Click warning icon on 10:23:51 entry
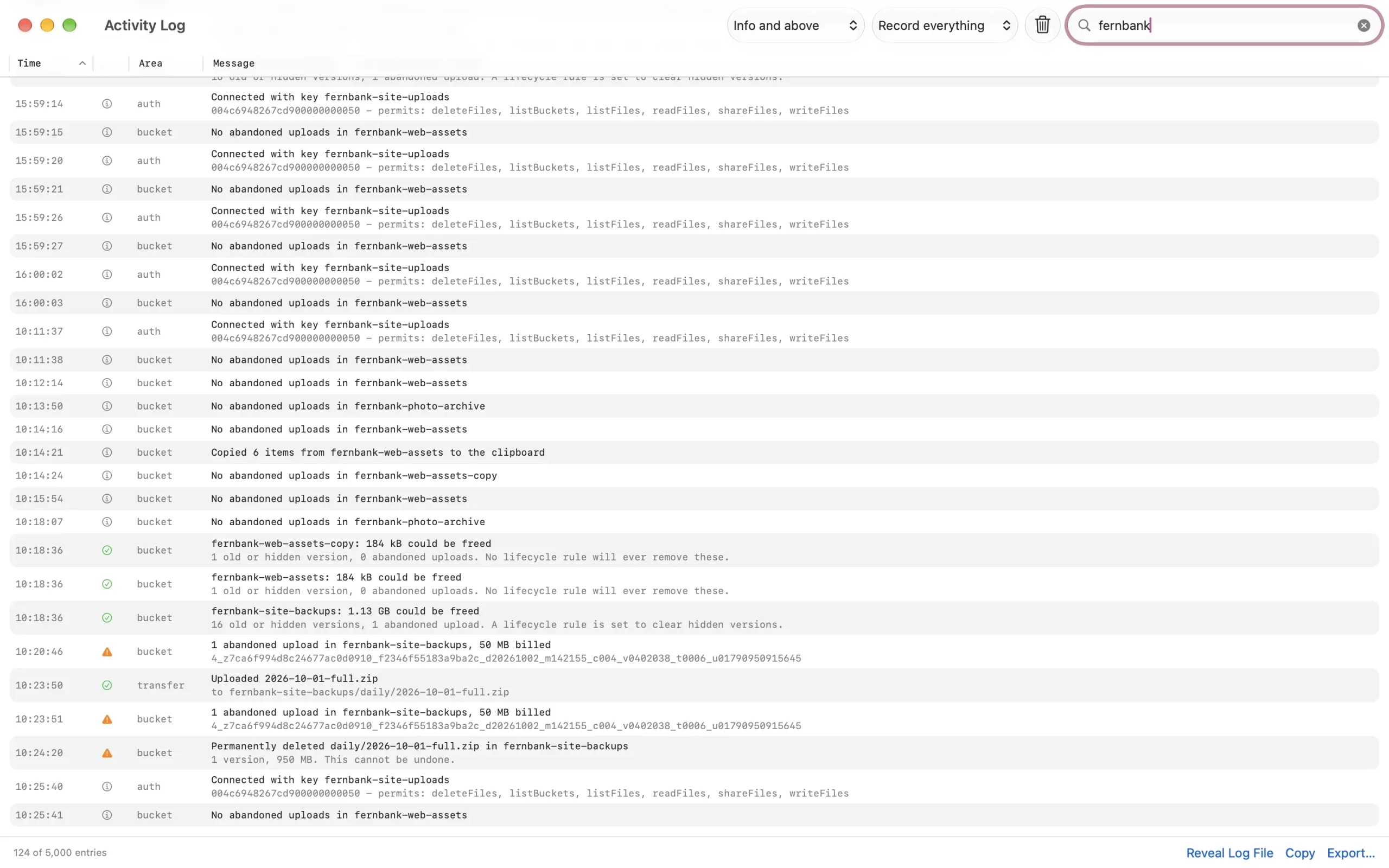The height and width of the screenshot is (868, 1389). (107, 719)
